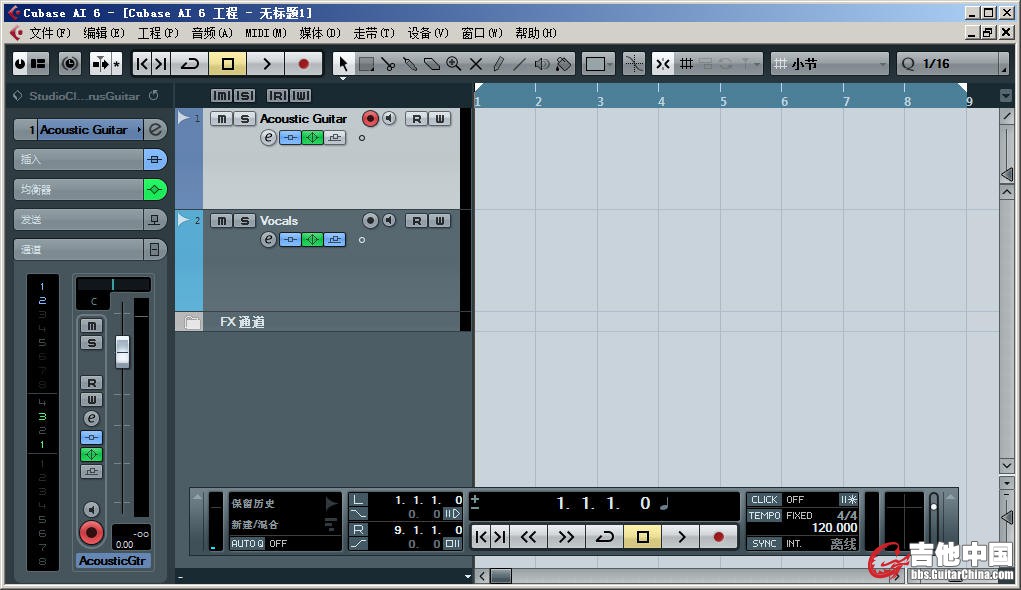1021x590 pixels.
Task: Open the 小节 grid type dropdown
Action: tap(829, 64)
